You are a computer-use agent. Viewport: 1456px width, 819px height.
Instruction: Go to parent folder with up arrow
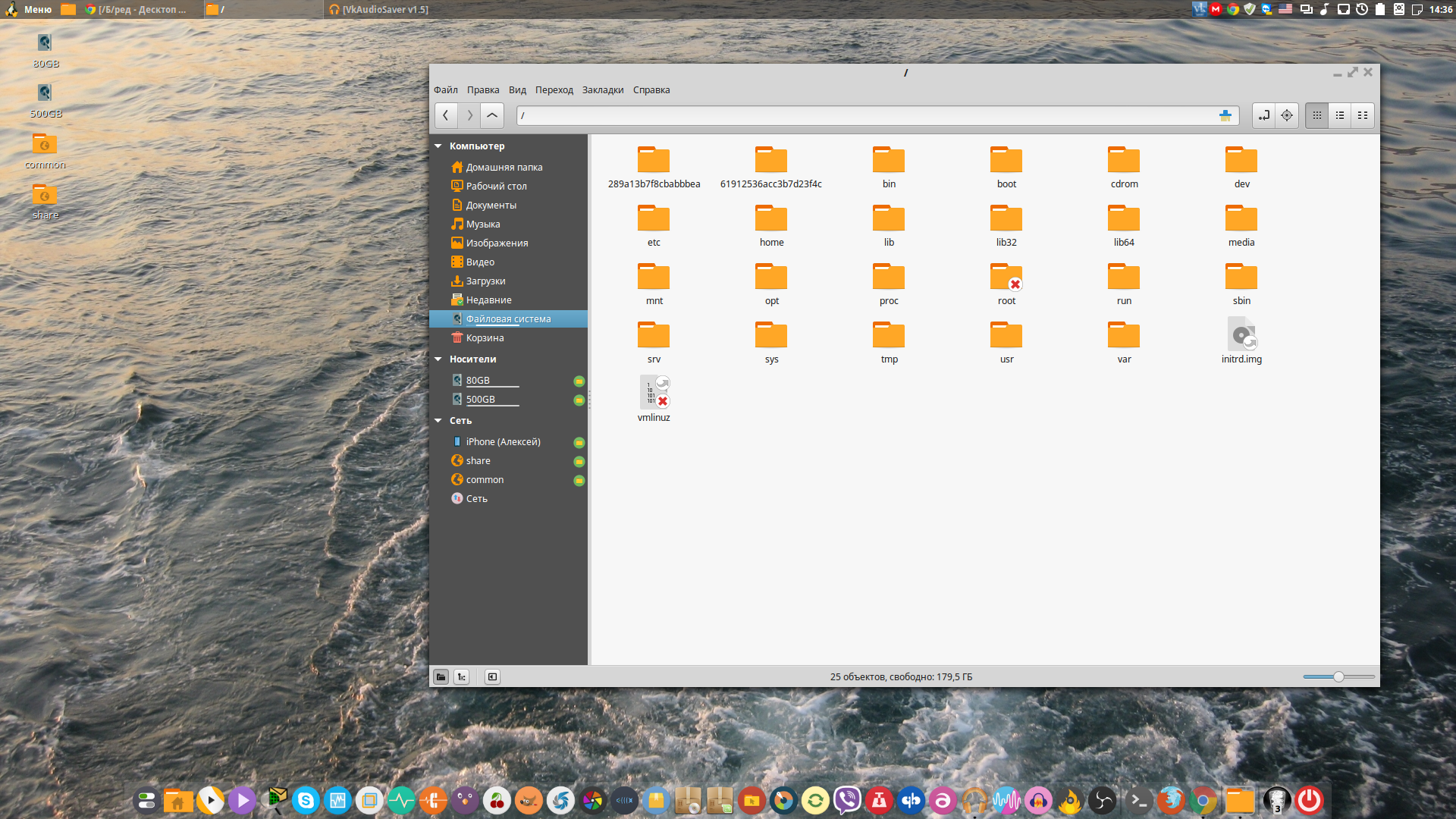[492, 115]
